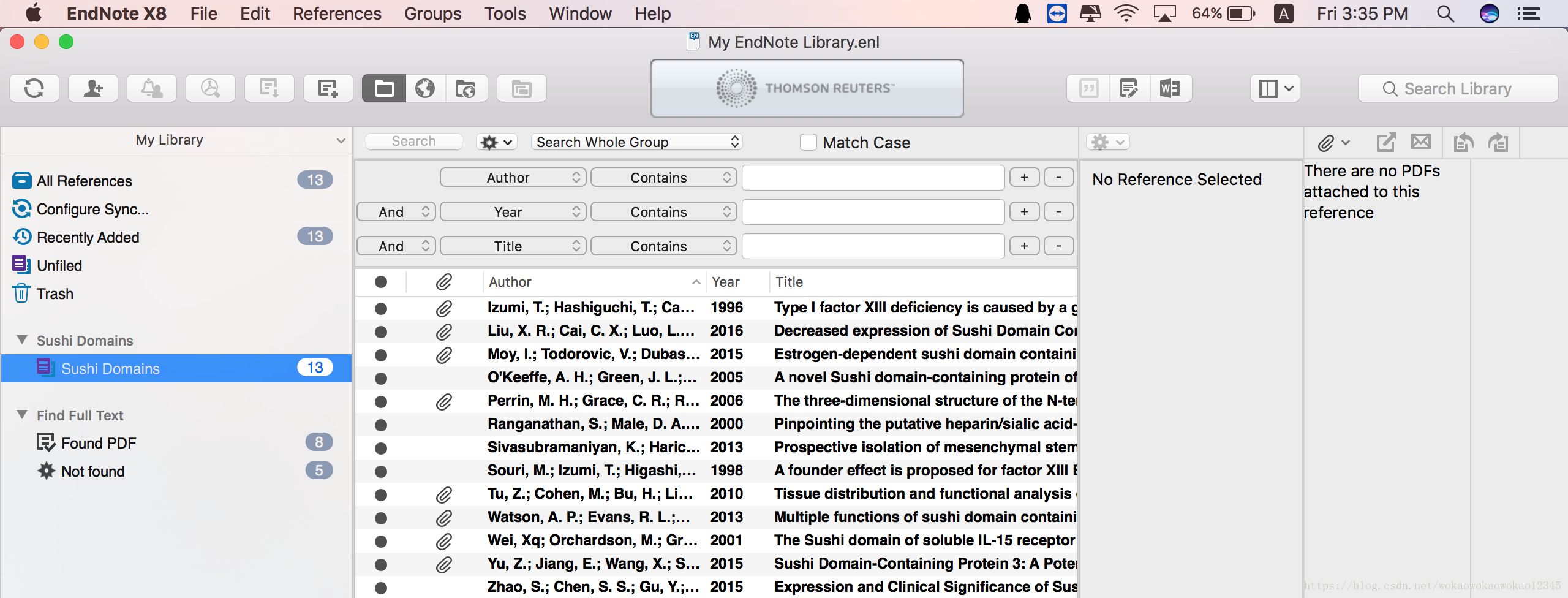This screenshot has height=598, width=1568.
Task: Open macOS Notification Center list icon
Action: click(1528, 13)
